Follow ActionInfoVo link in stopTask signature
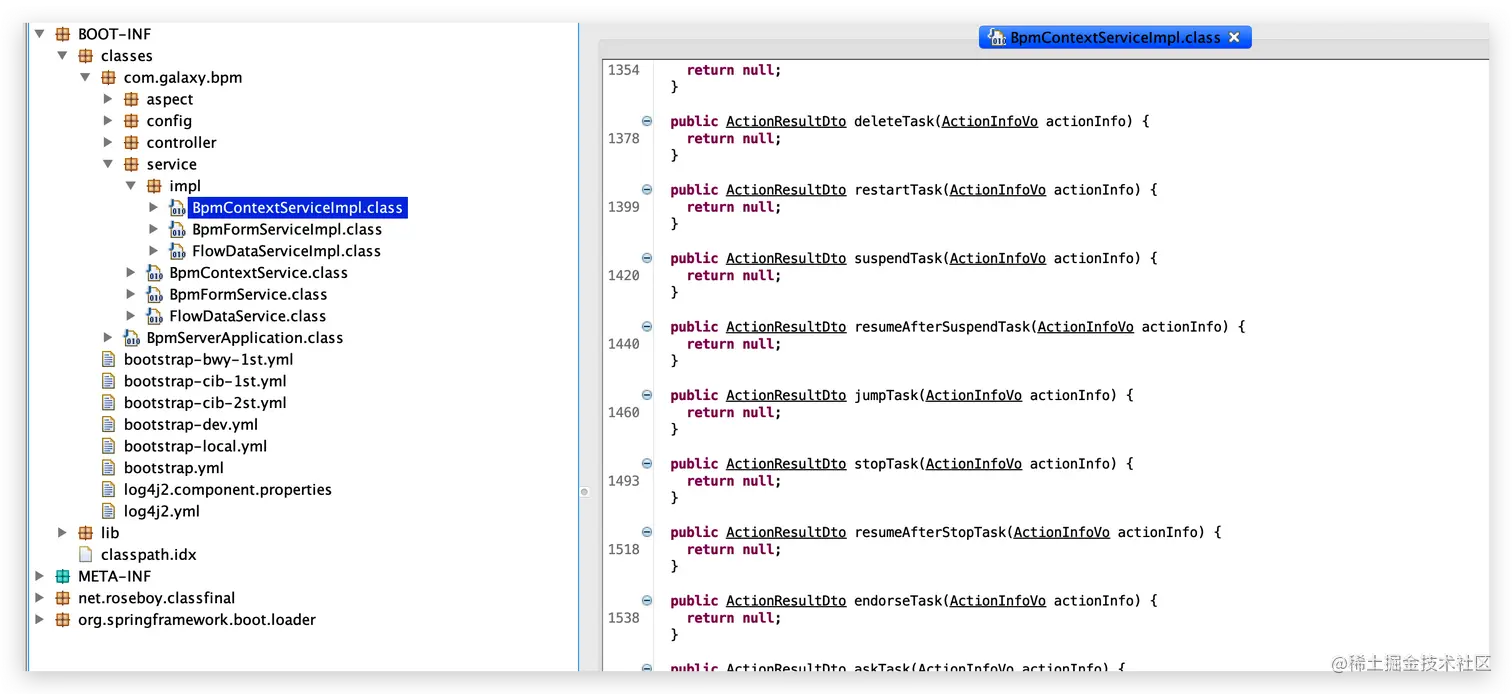The width and height of the screenshot is (1512, 694). click(x=974, y=464)
